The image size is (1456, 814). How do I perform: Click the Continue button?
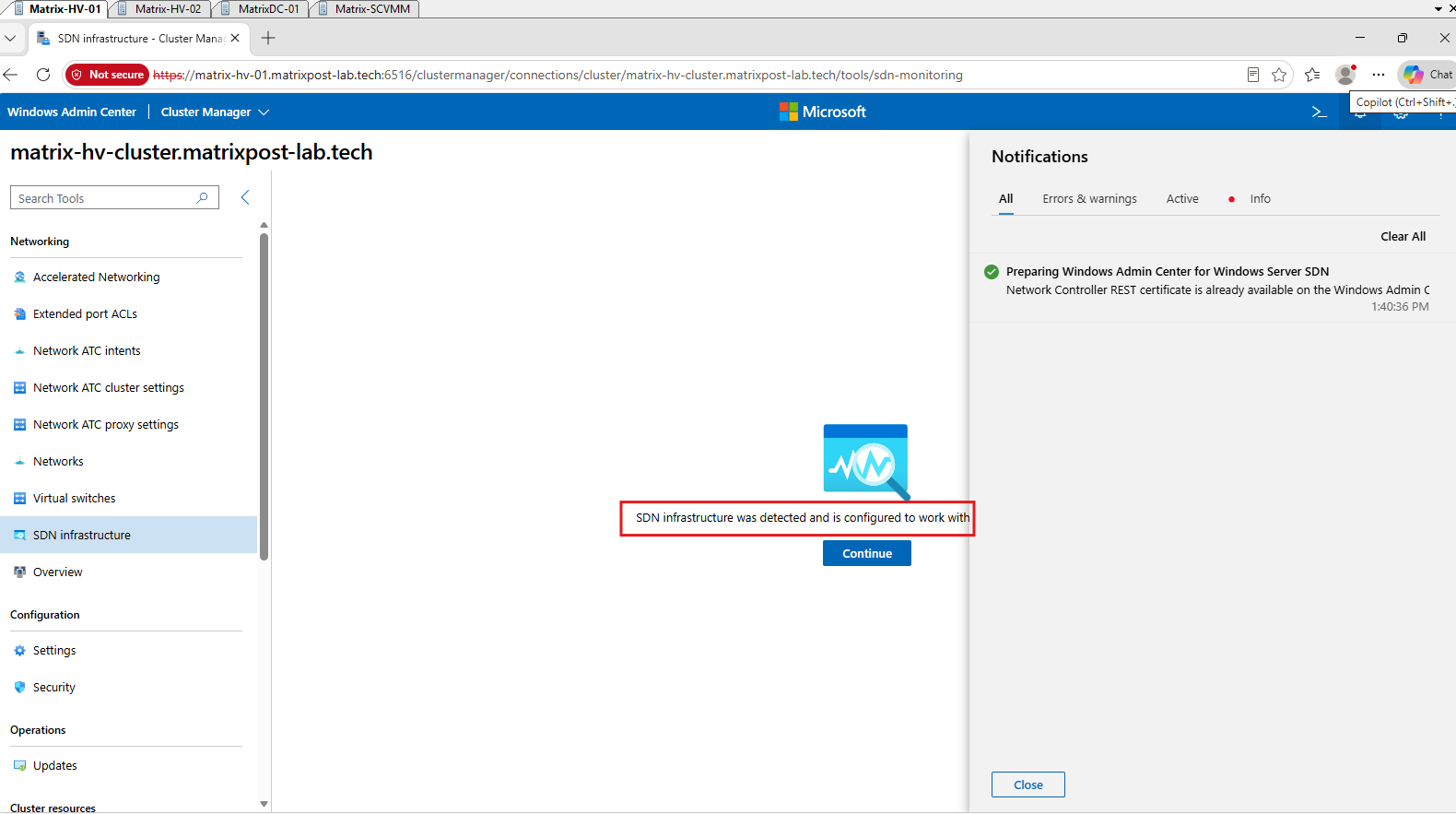pyautogui.click(x=867, y=553)
